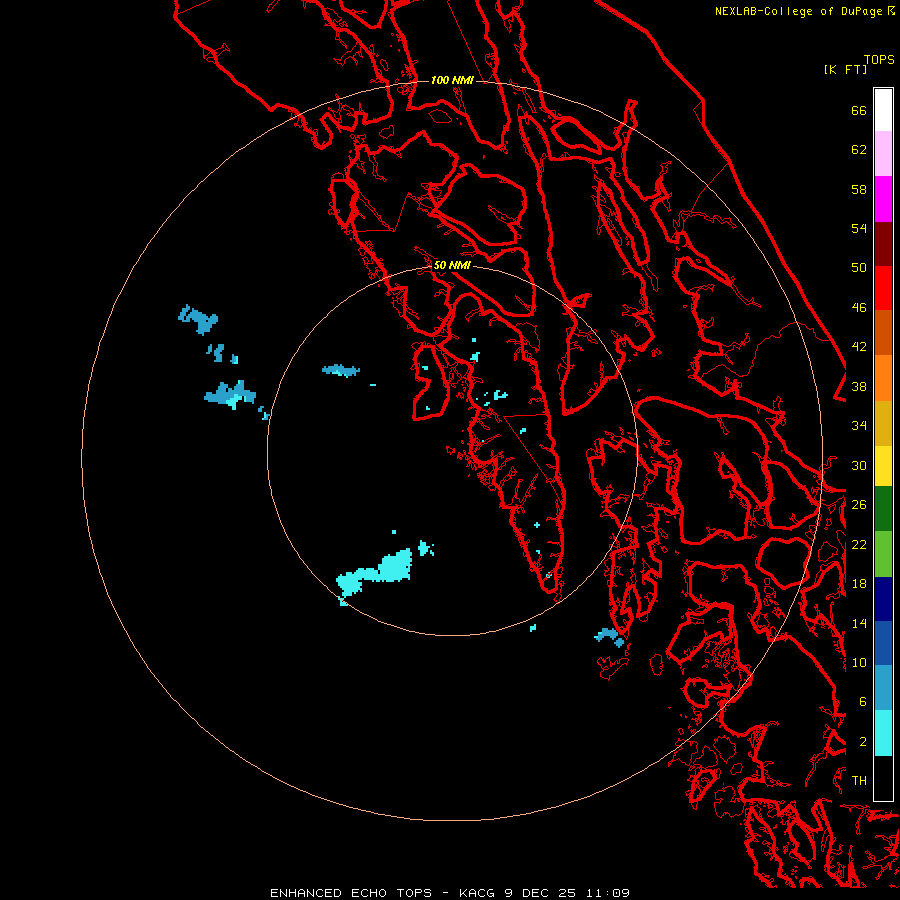Viewport: 900px width, 900px height.
Task: Click the blue echo southeast outside the 50 NMI ring
Action: click(610, 637)
